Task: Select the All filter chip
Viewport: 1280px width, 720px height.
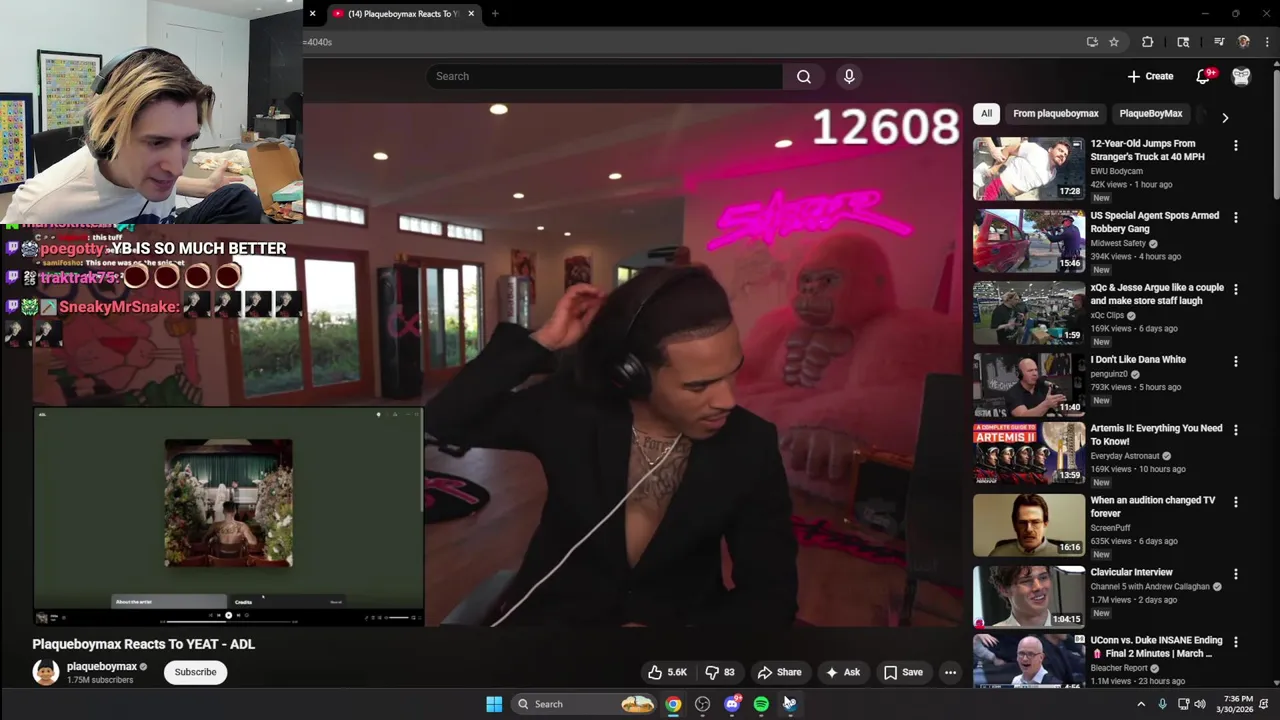Action: tap(986, 114)
